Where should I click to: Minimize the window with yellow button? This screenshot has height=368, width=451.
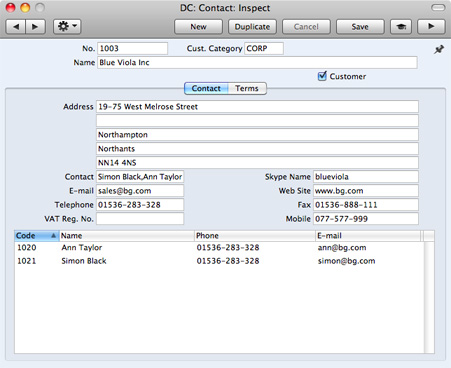pyautogui.click(x=25, y=7)
